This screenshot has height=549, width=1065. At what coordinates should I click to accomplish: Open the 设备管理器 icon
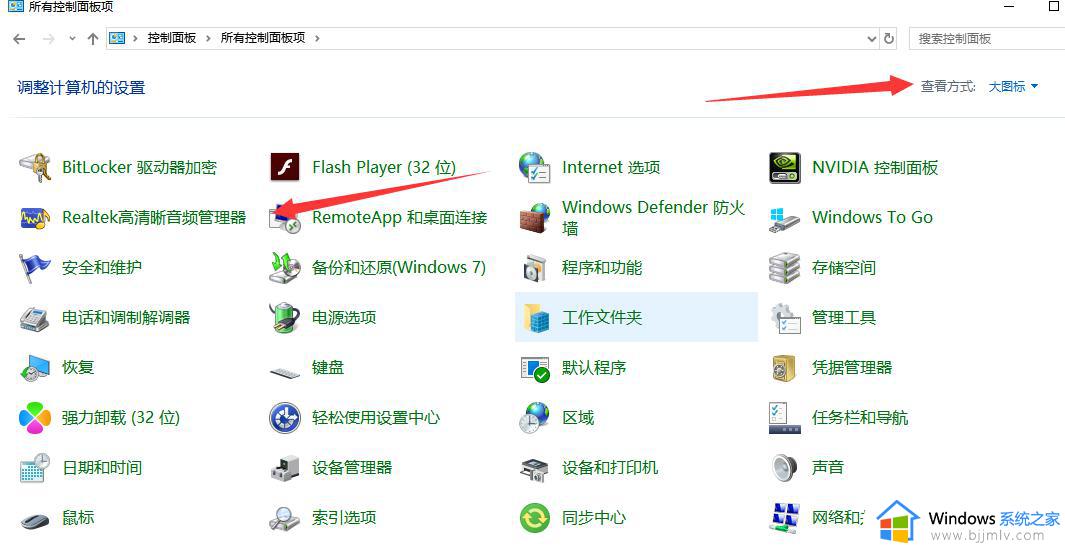(285, 468)
